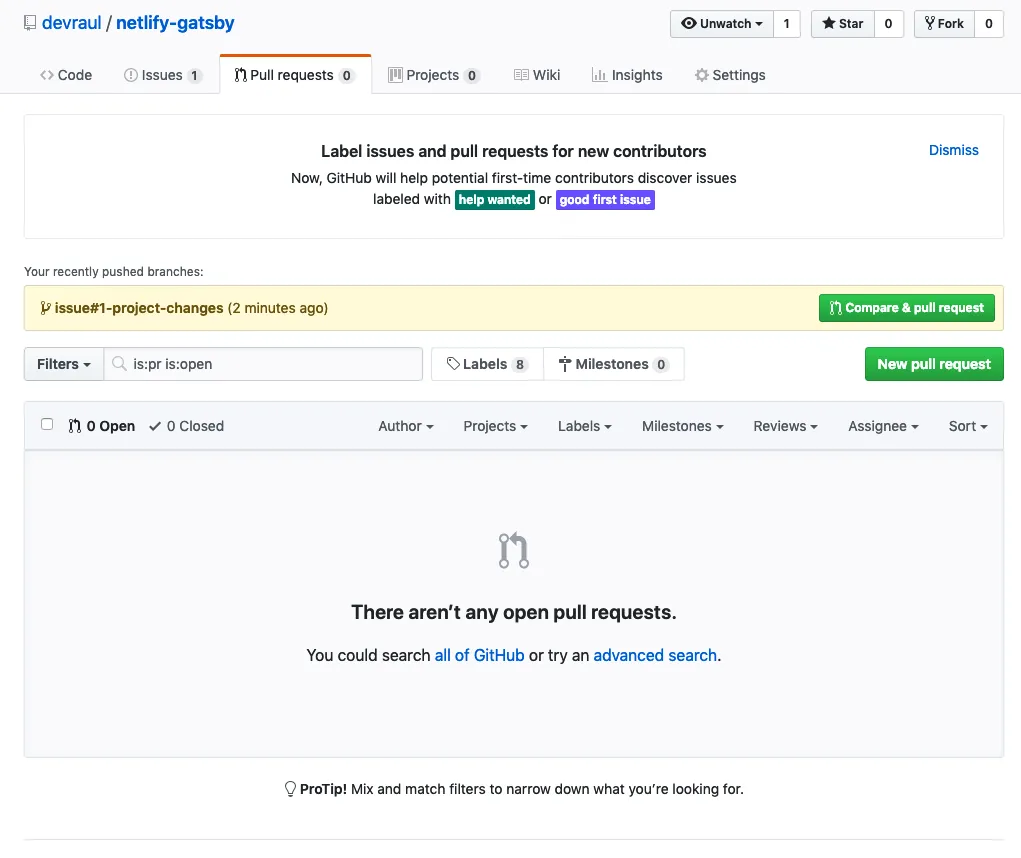This screenshot has width=1021, height=858.
Task: Toggle the select-all pull requests checkbox
Action: [47, 424]
